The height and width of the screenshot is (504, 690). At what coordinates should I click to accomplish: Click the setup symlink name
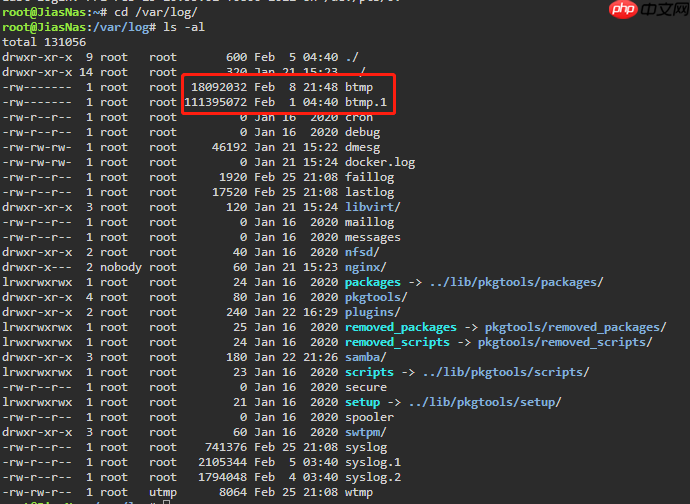point(362,402)
